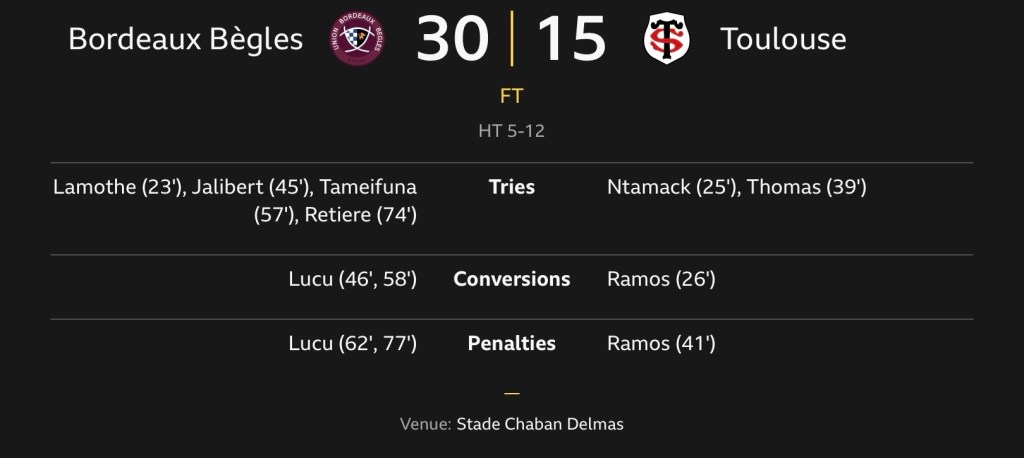Viewport: 1024px width, 458px height.
Task: Click Toulouse try scorer Ntamack (25')
Action: pyautogui.click(x=672, y=187)
